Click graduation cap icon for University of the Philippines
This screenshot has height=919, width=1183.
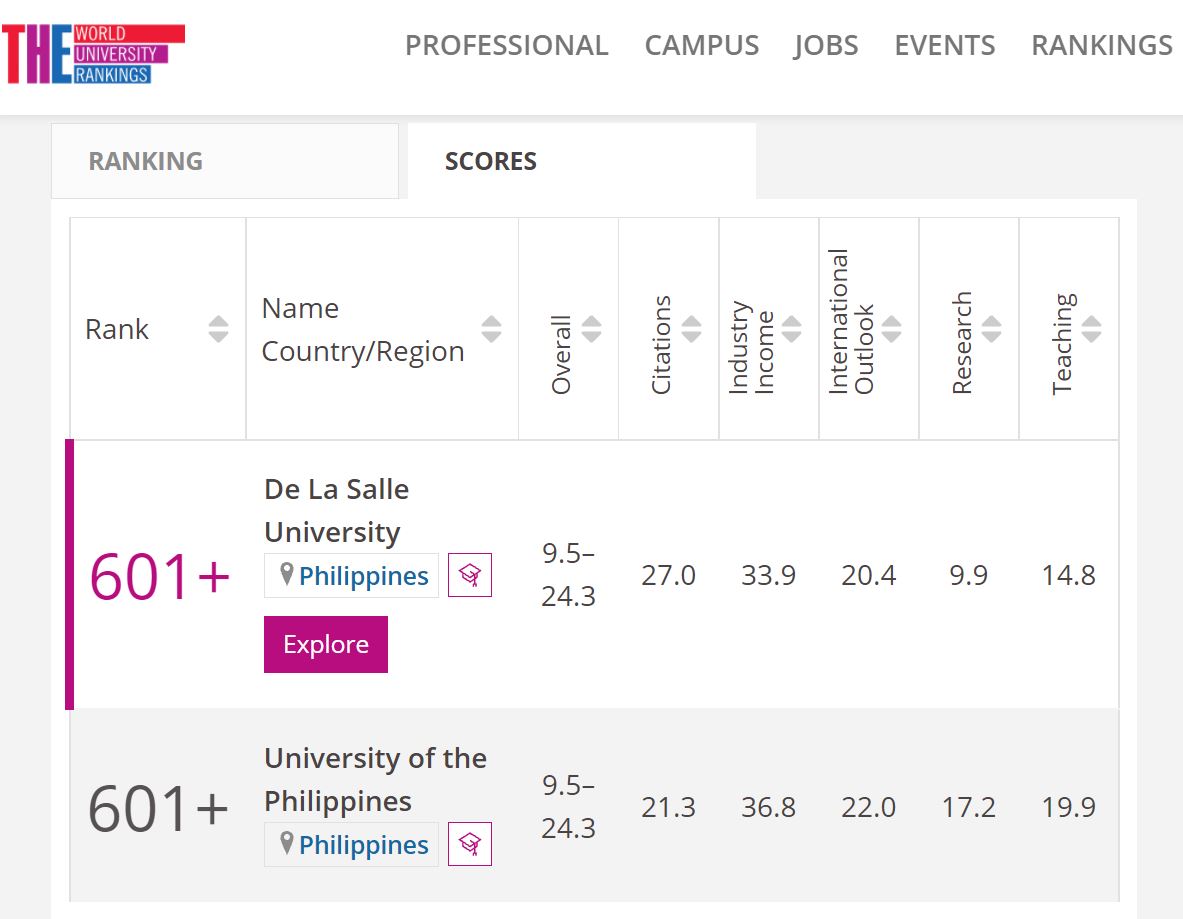pos(470,844)
